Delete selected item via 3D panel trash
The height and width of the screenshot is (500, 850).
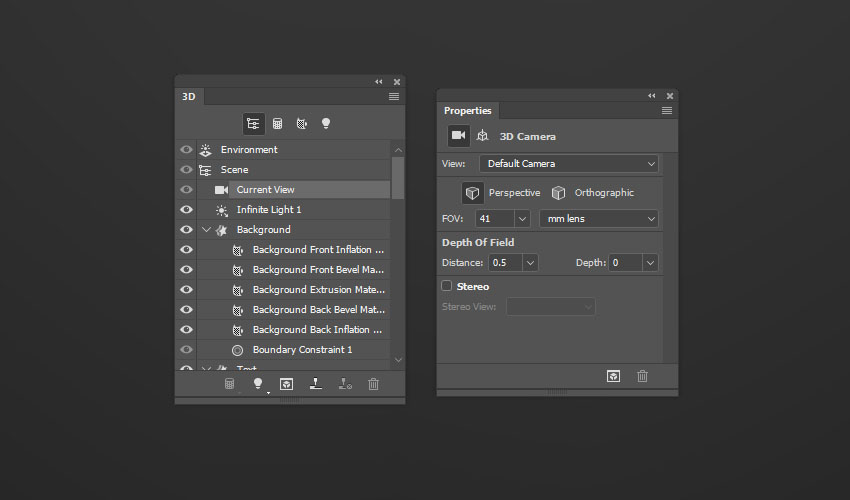[x=374, y=384]
